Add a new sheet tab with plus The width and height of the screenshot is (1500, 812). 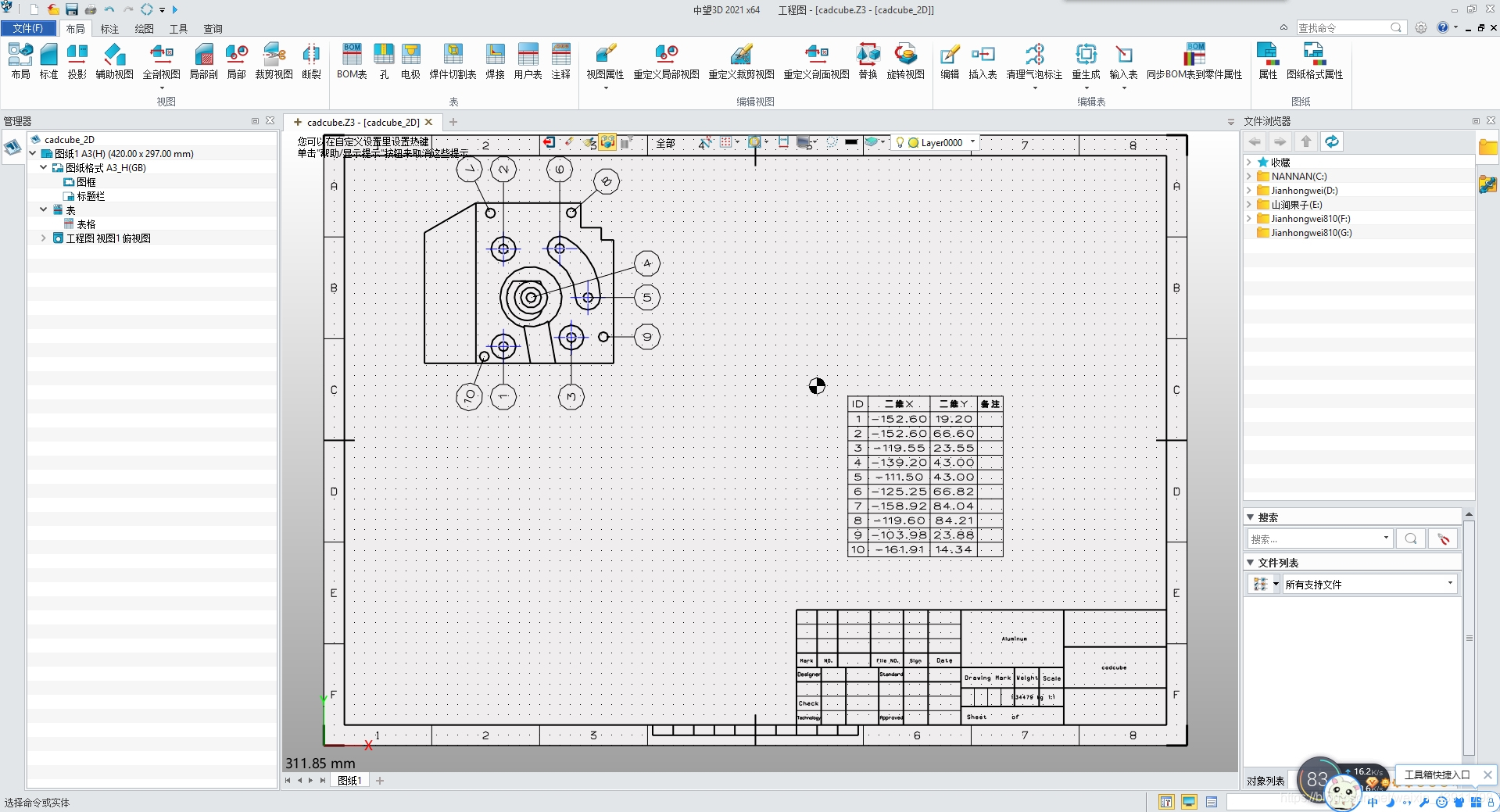coord(380,780)
